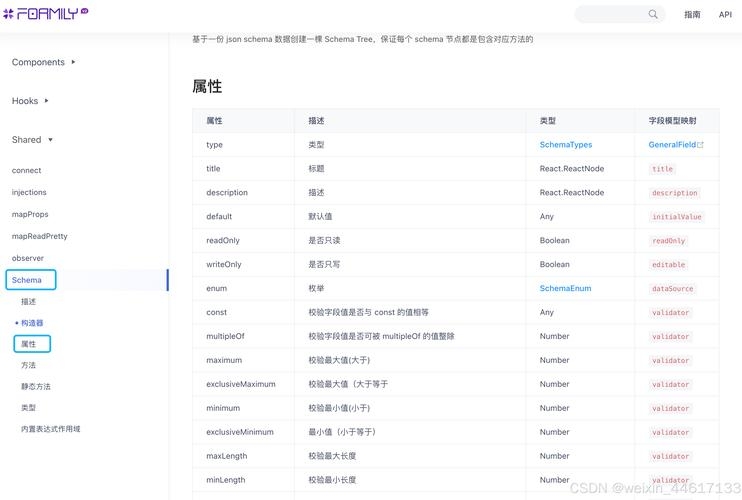742x500 pixels.
Task: Click the 'title' code tag in mapping column
Action: point(662,169)
